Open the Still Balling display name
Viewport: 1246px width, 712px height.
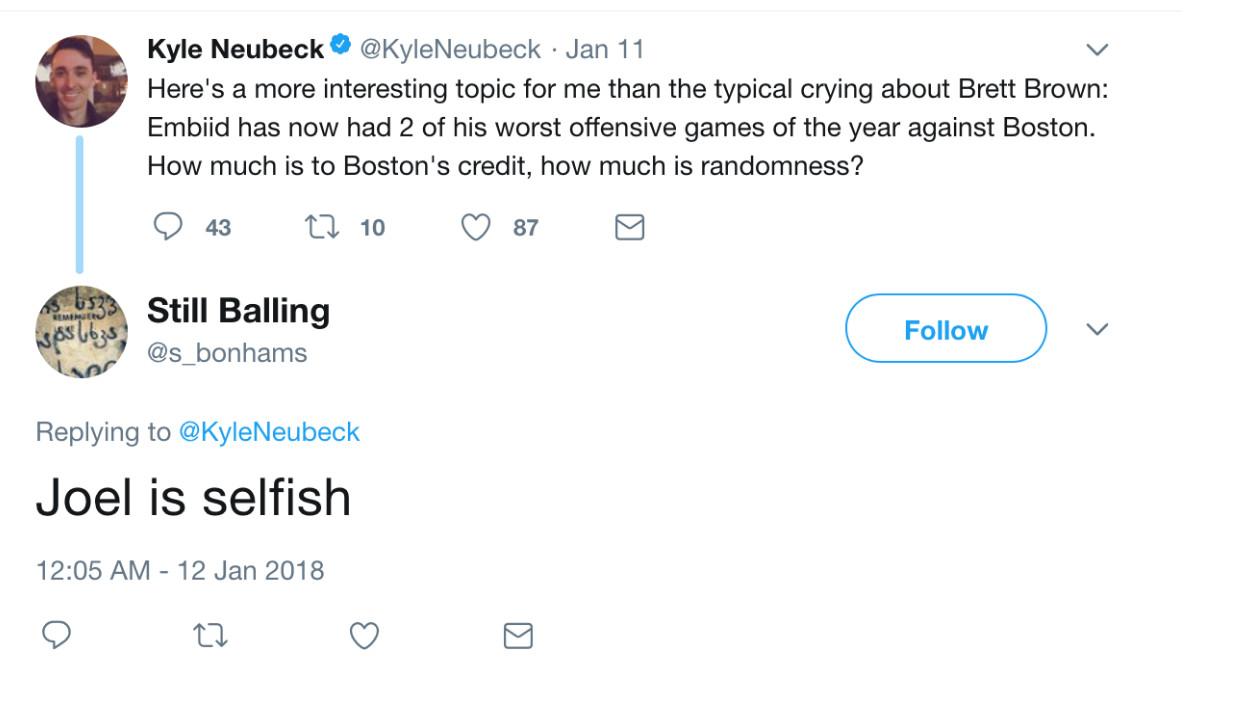(x=238, y=311)
